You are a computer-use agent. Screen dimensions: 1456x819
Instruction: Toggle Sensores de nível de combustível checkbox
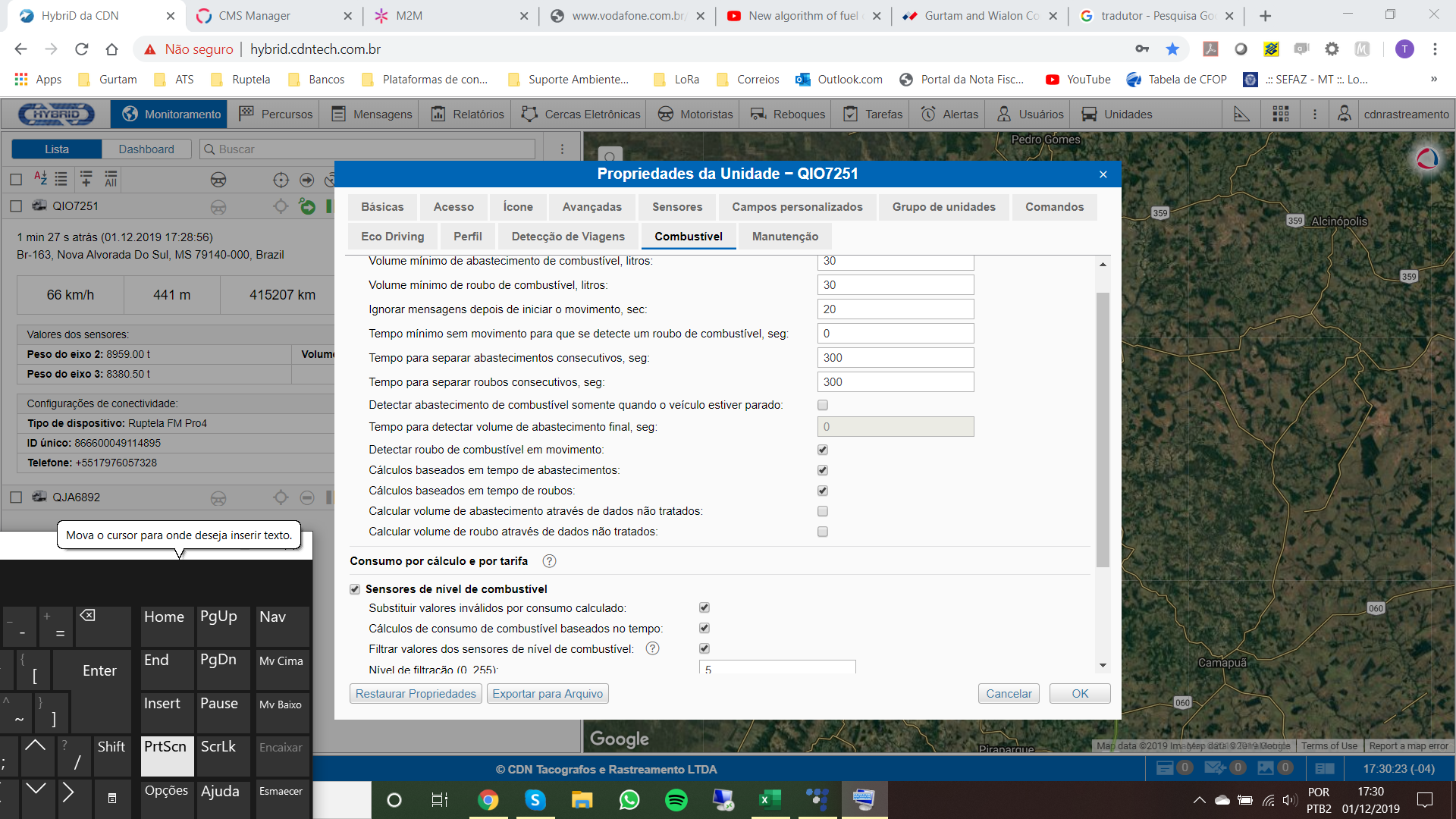[355, 589]
